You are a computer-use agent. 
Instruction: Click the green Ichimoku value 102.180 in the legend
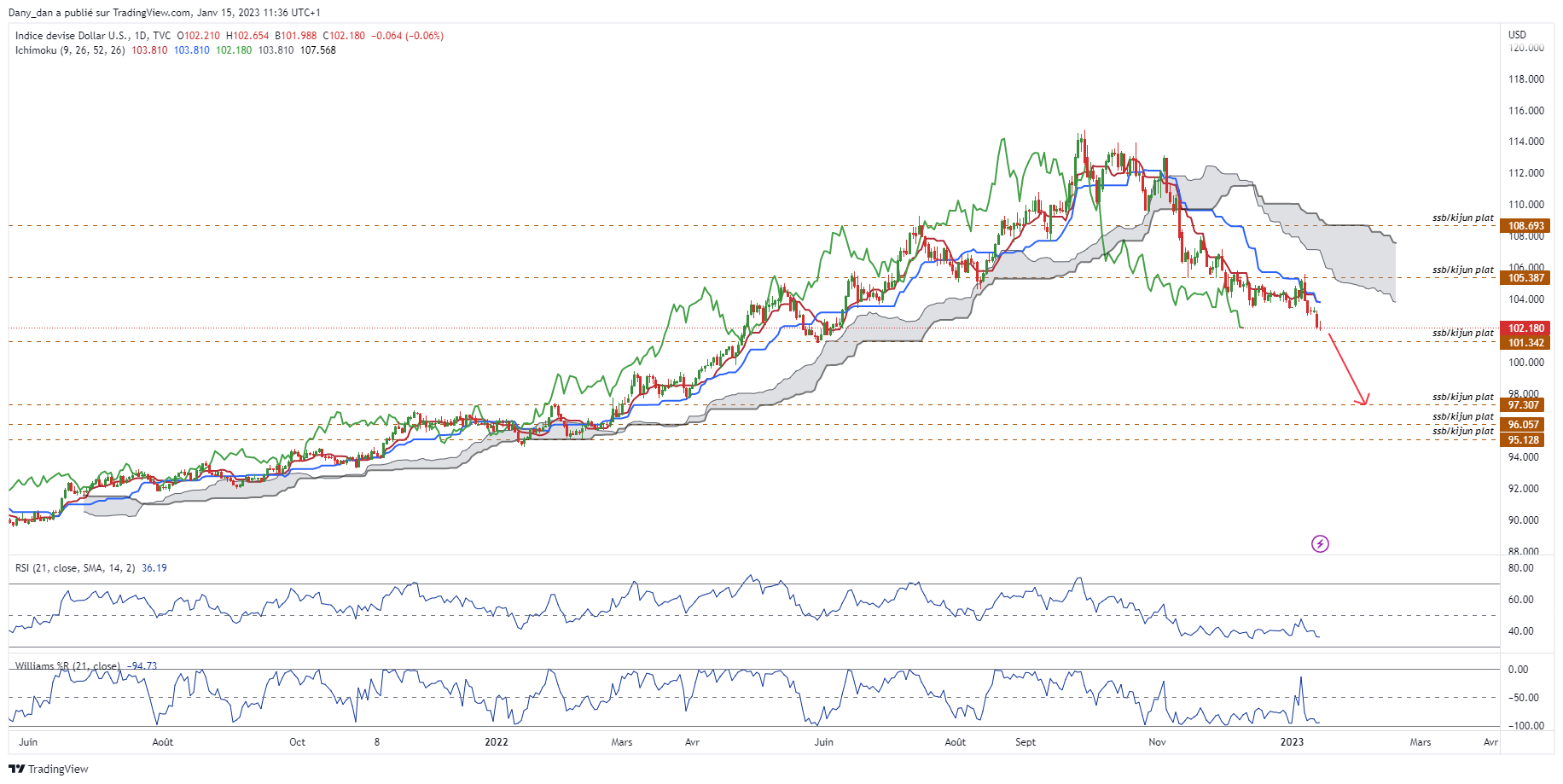pyautogui.click(x=234, y=50)
